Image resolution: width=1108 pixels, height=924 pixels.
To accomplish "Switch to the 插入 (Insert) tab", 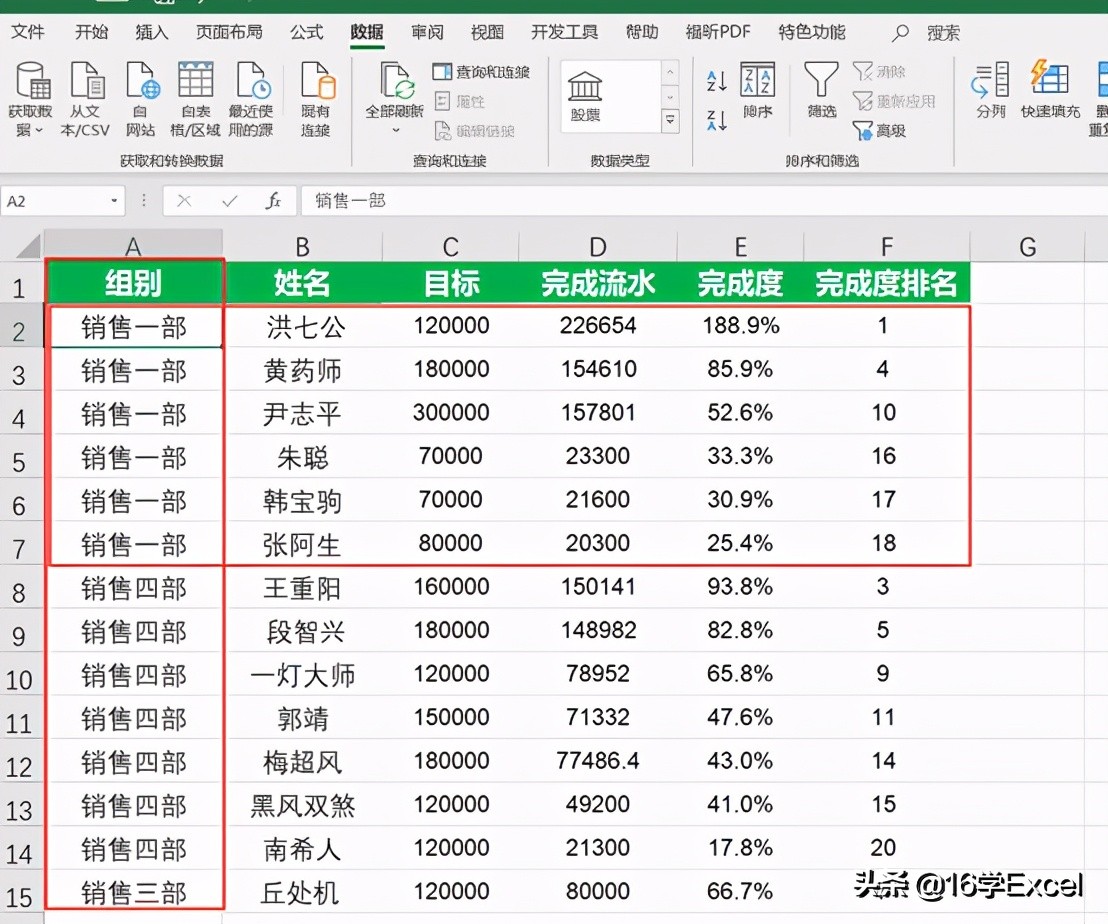I will [x=152, y=32].
